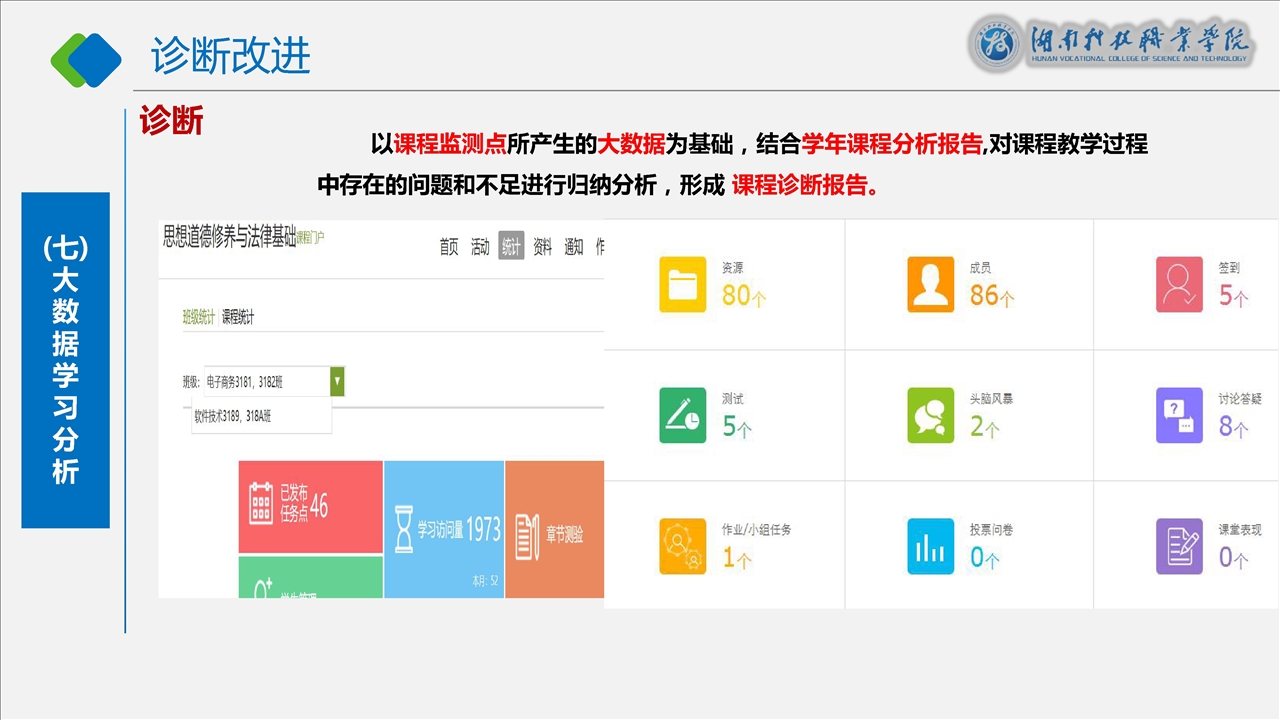Open the green 测试 test icon
The image size is (1280, 720).
(682, 415)
